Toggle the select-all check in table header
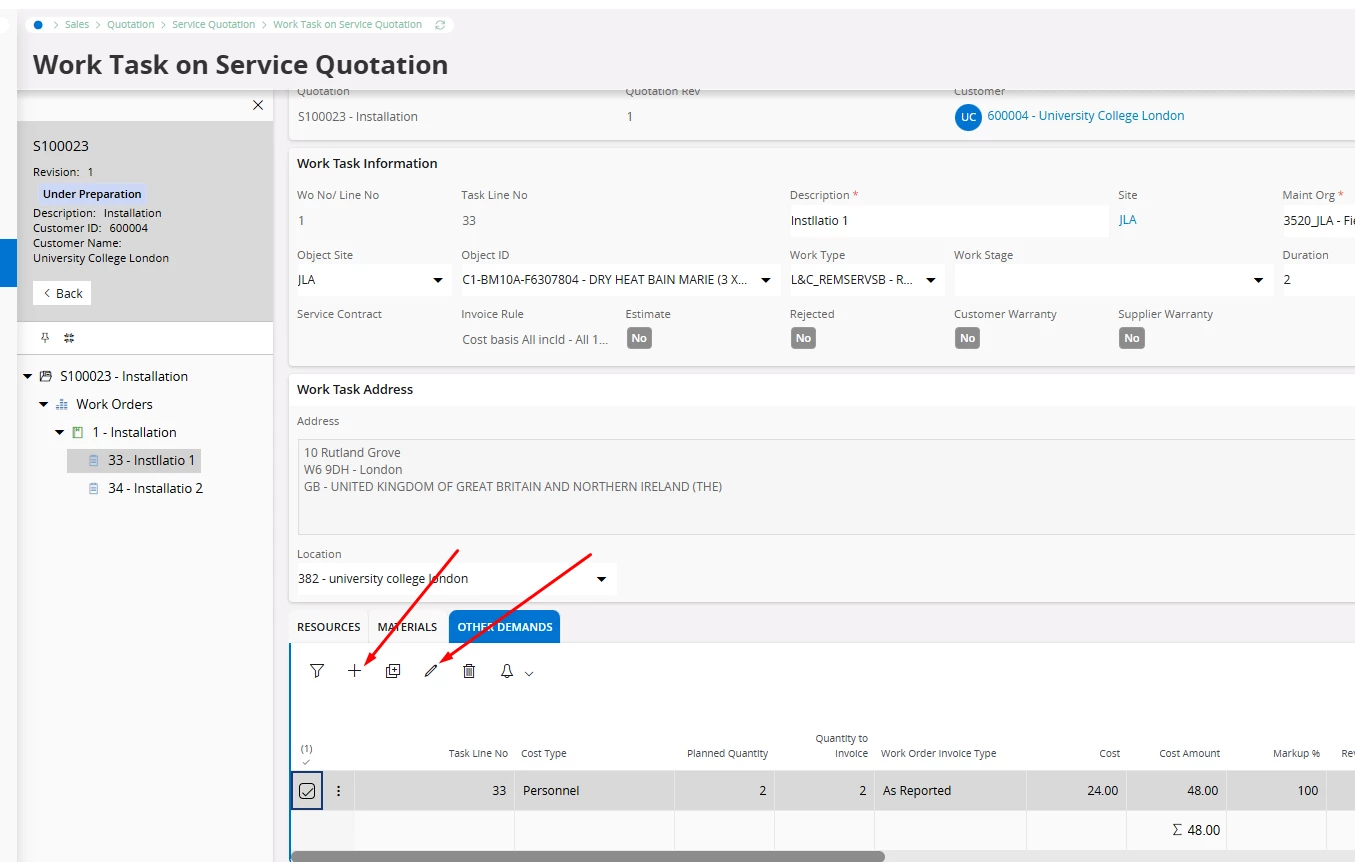Viewport: 1355px width, 862px height. (x=307, y=761)
